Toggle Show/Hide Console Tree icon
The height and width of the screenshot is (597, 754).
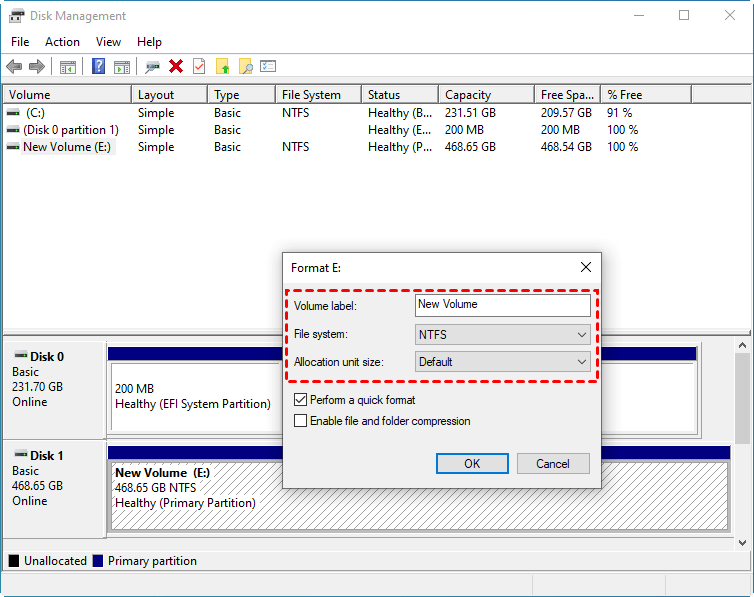coord(68,67)
